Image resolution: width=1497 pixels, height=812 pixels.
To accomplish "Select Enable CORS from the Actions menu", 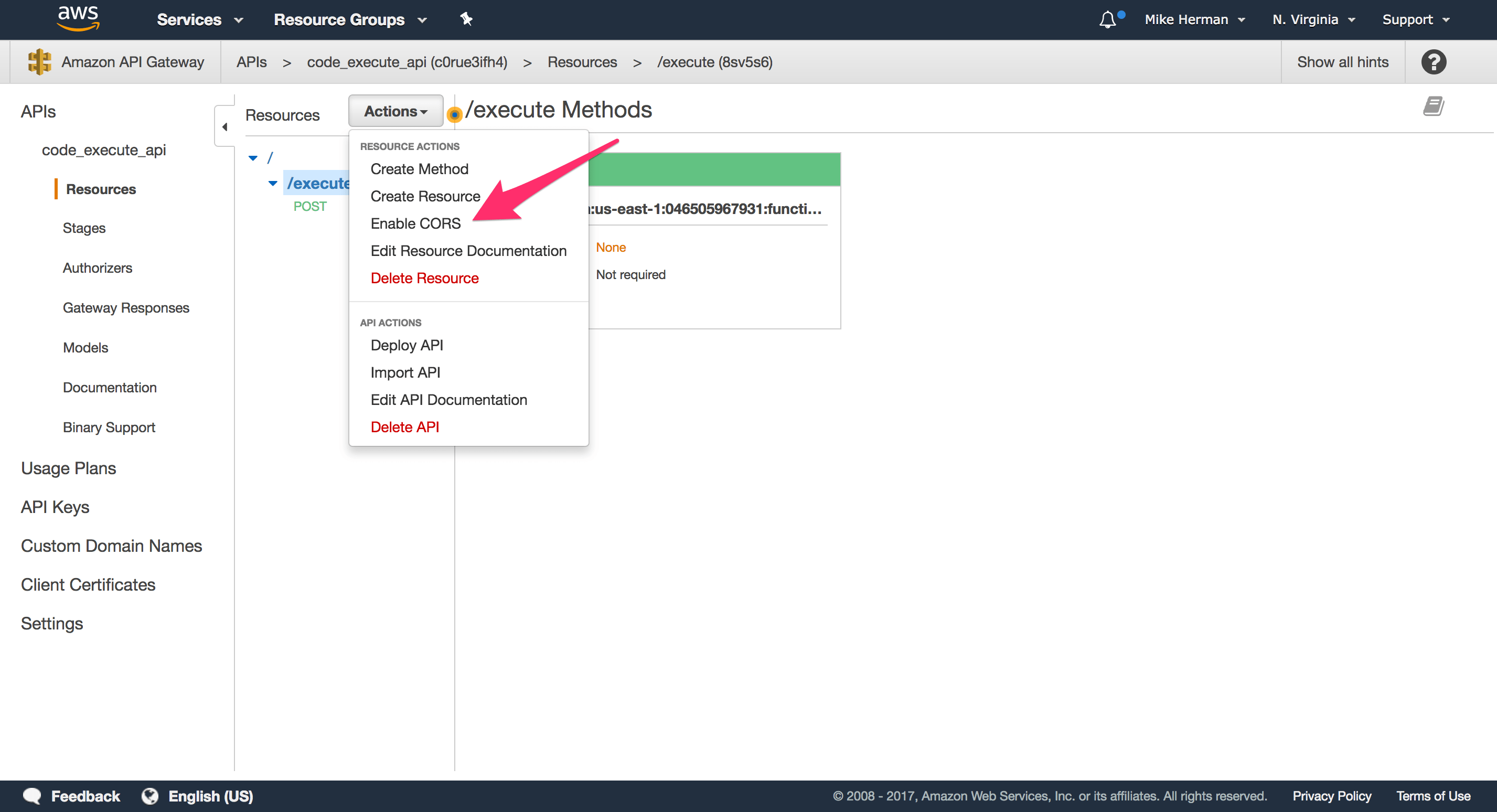I will pyautogui.click(x=415, y=223).
